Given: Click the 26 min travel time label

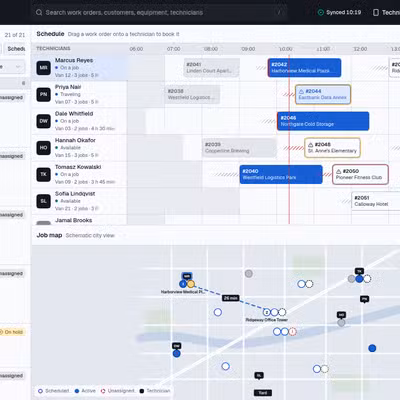Looking at the screenshot, I should click(231, 298).
